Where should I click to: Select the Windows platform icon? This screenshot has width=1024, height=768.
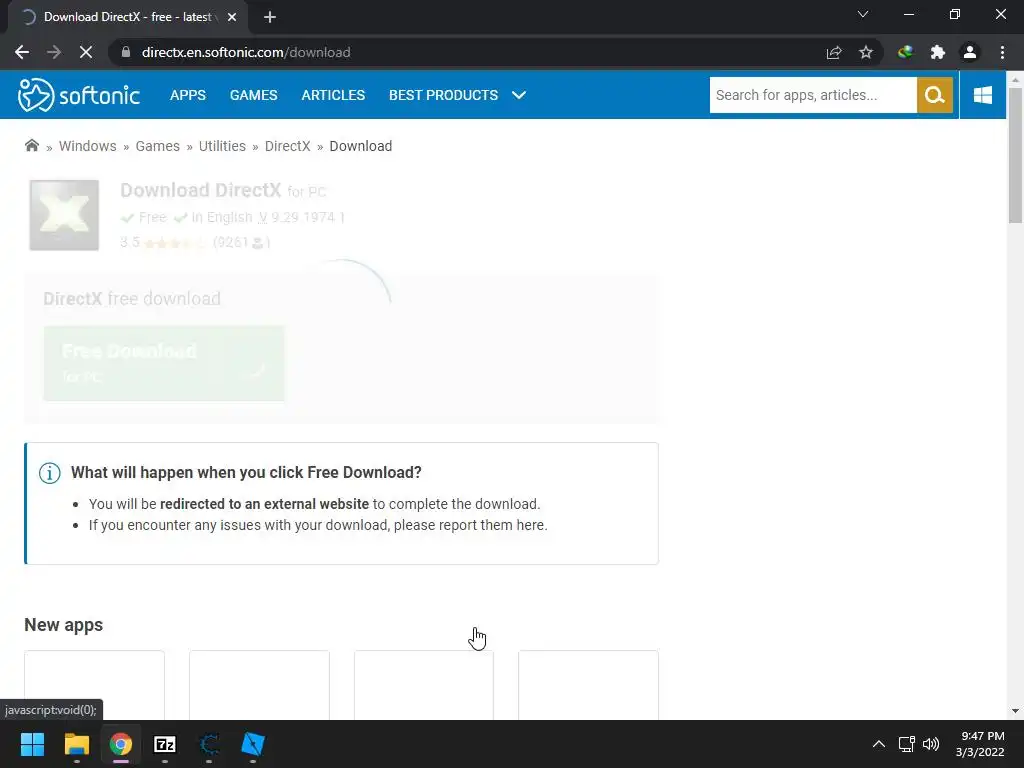(x=982, y=95)
